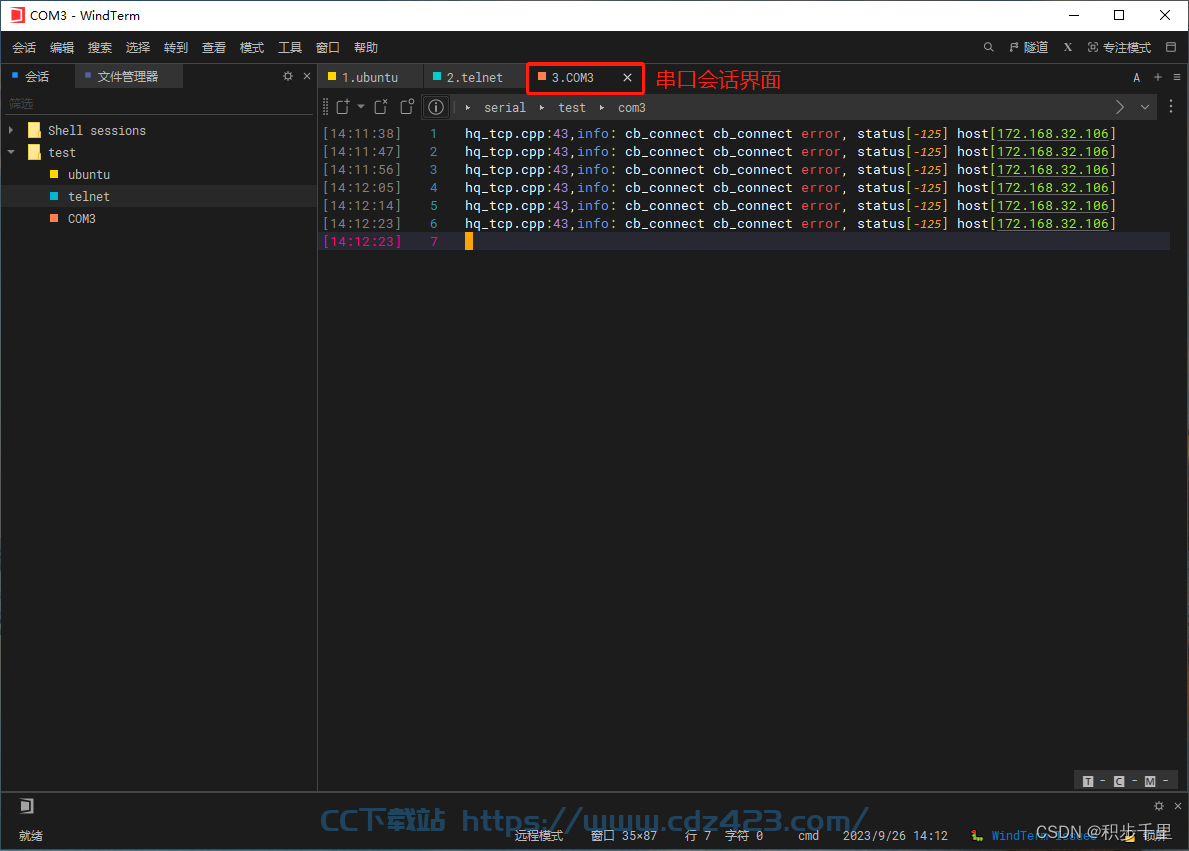Click the session info icon
This screenshot has width=1189, height=851.
[436, 107]
